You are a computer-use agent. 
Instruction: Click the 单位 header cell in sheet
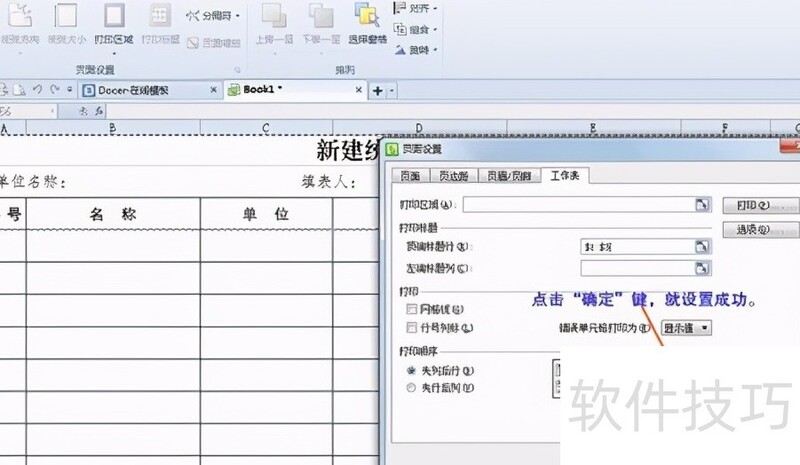266,214
